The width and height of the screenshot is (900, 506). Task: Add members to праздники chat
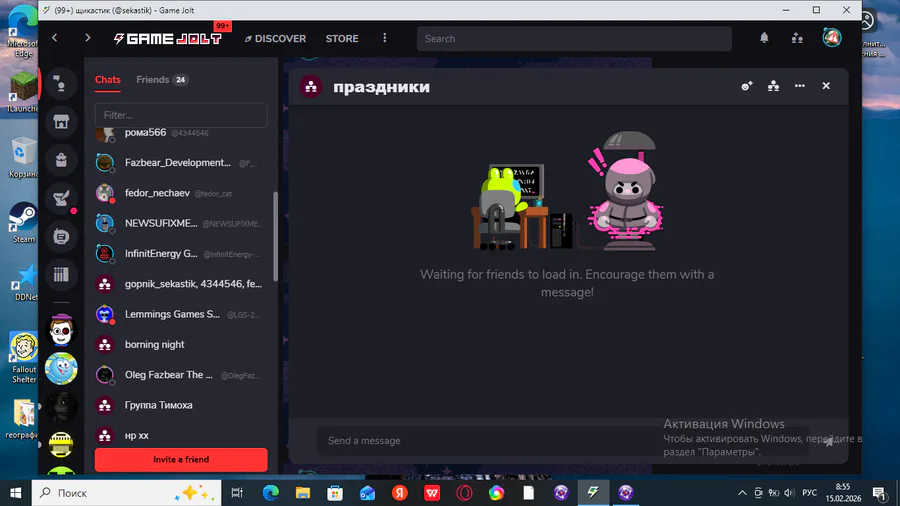pyautogui.click(x=746, y=86)
